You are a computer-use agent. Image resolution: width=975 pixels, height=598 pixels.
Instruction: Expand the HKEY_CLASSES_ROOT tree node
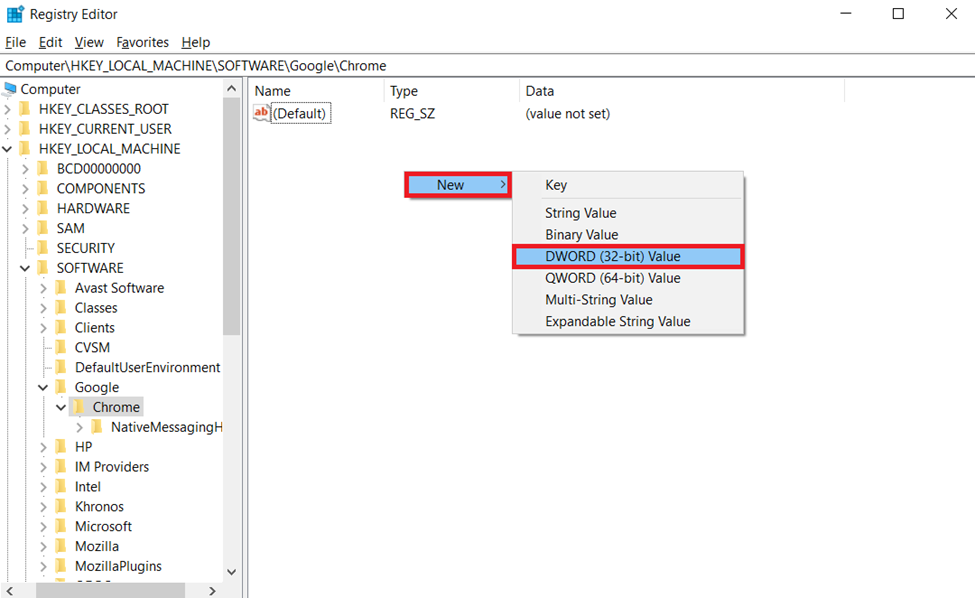pyautogui.click(x=9, y=109)
